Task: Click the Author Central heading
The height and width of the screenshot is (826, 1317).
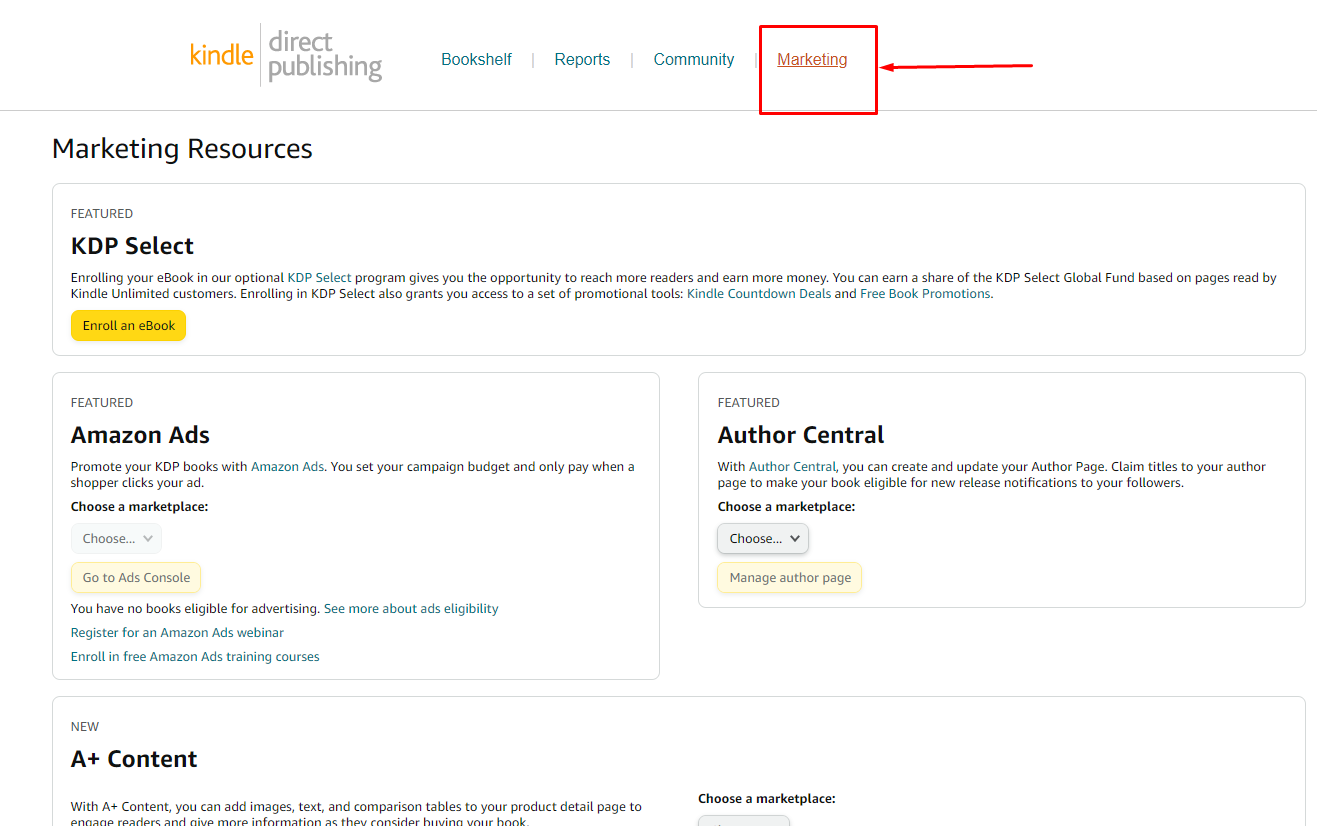Action: pos(801,435)
